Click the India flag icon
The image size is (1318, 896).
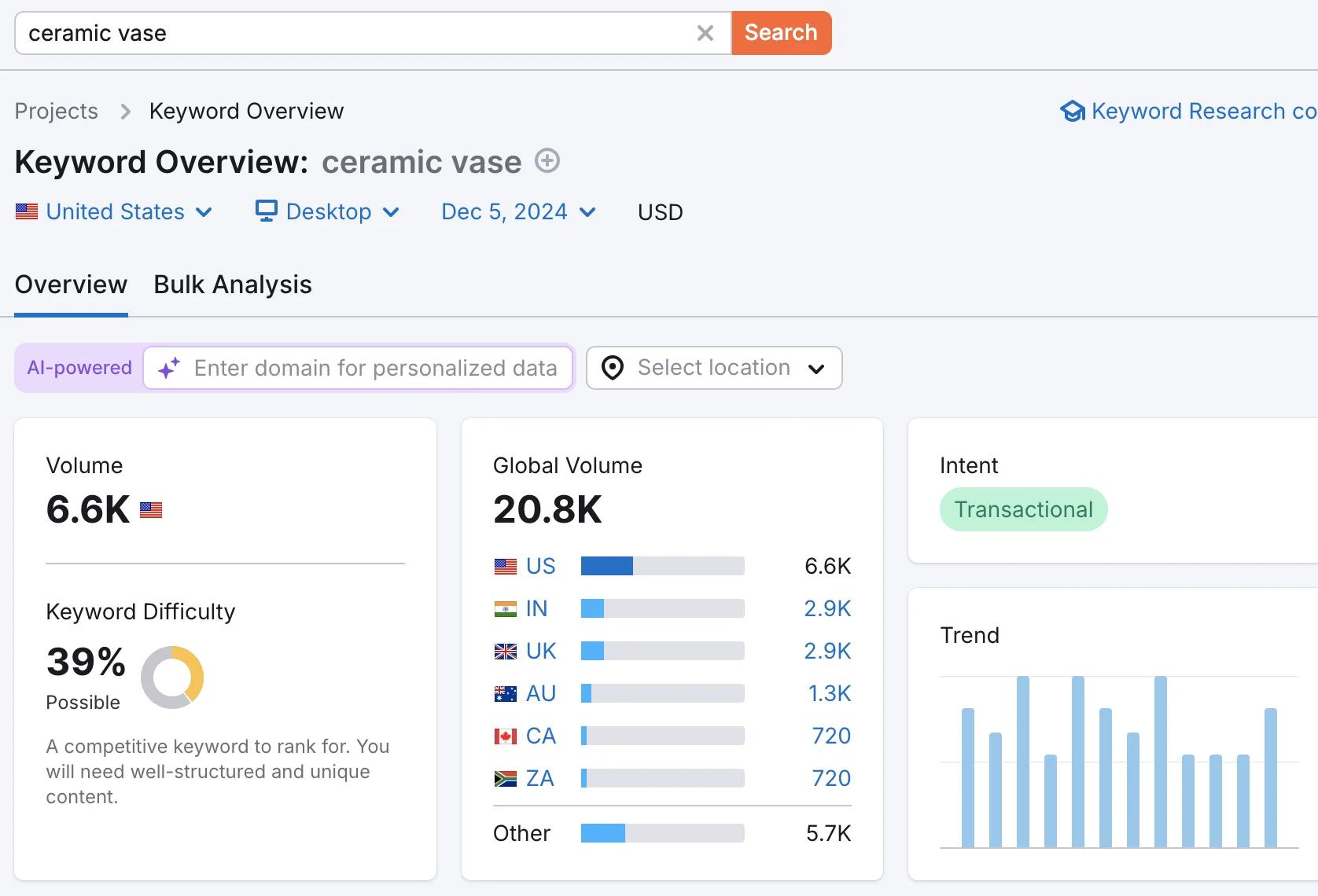(x=506, y=609)
